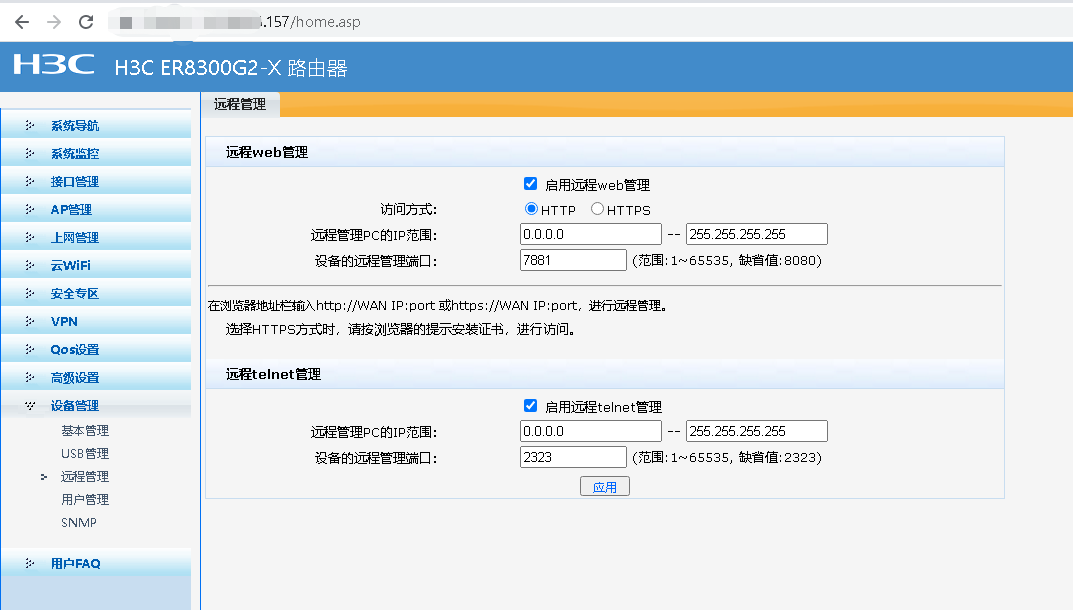The image size is (1073, 610).
Task: Click the browser back arrow
Action: tap(22, 22)
